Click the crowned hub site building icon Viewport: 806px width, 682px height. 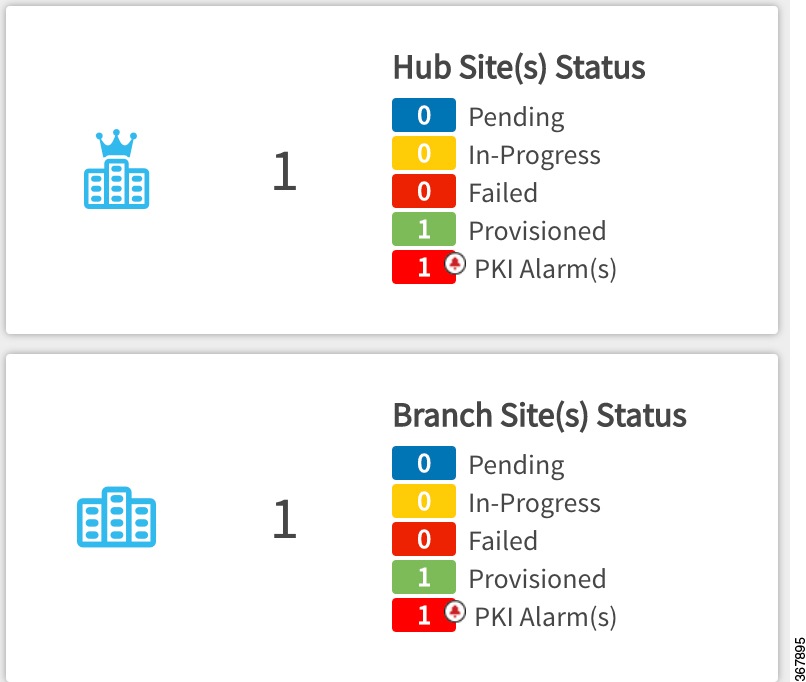click(117, 169)
